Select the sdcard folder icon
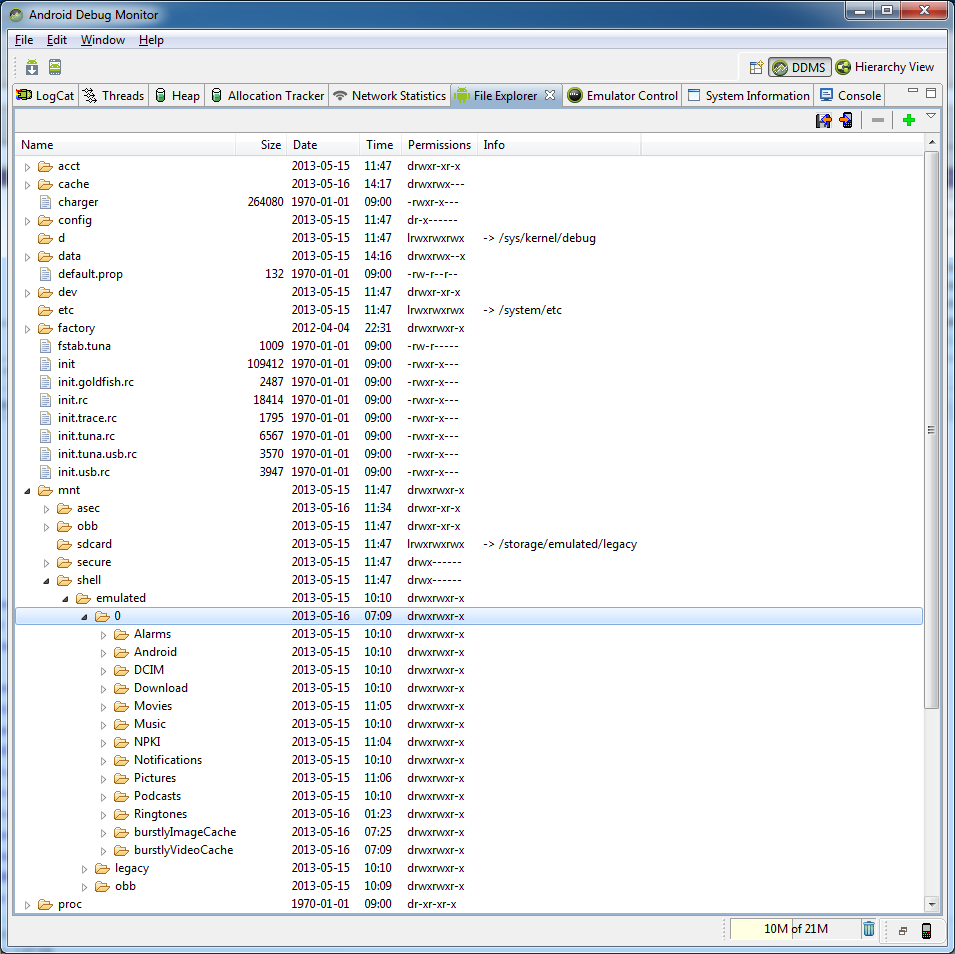The height and width of the screenshot is (954, 955). [x=65, y=543]
